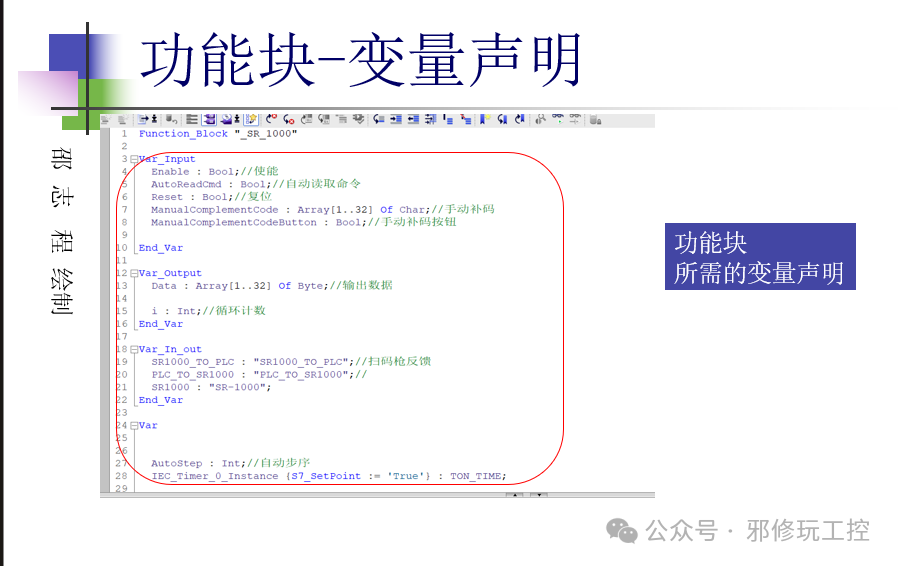Click the "_SR_1000" block name

pos(266,133)
